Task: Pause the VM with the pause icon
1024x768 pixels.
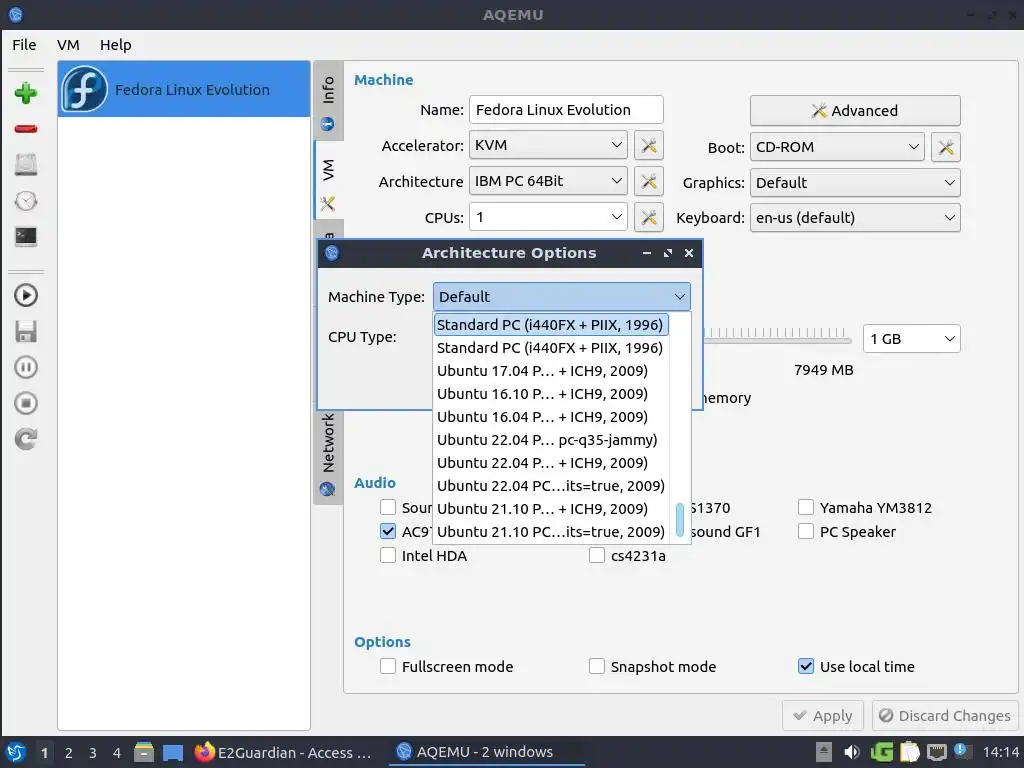Action: (25, 367)
